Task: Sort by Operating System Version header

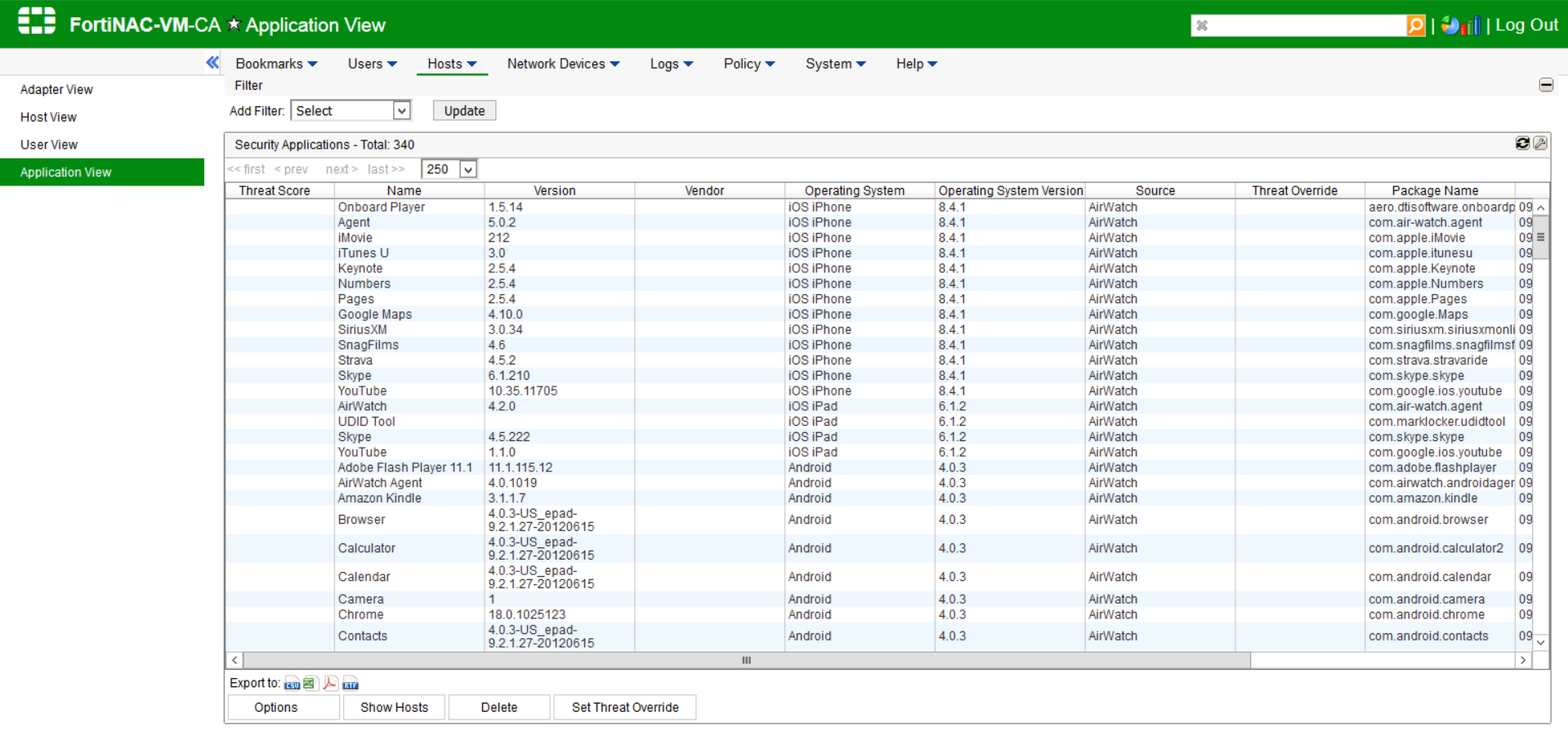Action: [x=1011, y=190]
